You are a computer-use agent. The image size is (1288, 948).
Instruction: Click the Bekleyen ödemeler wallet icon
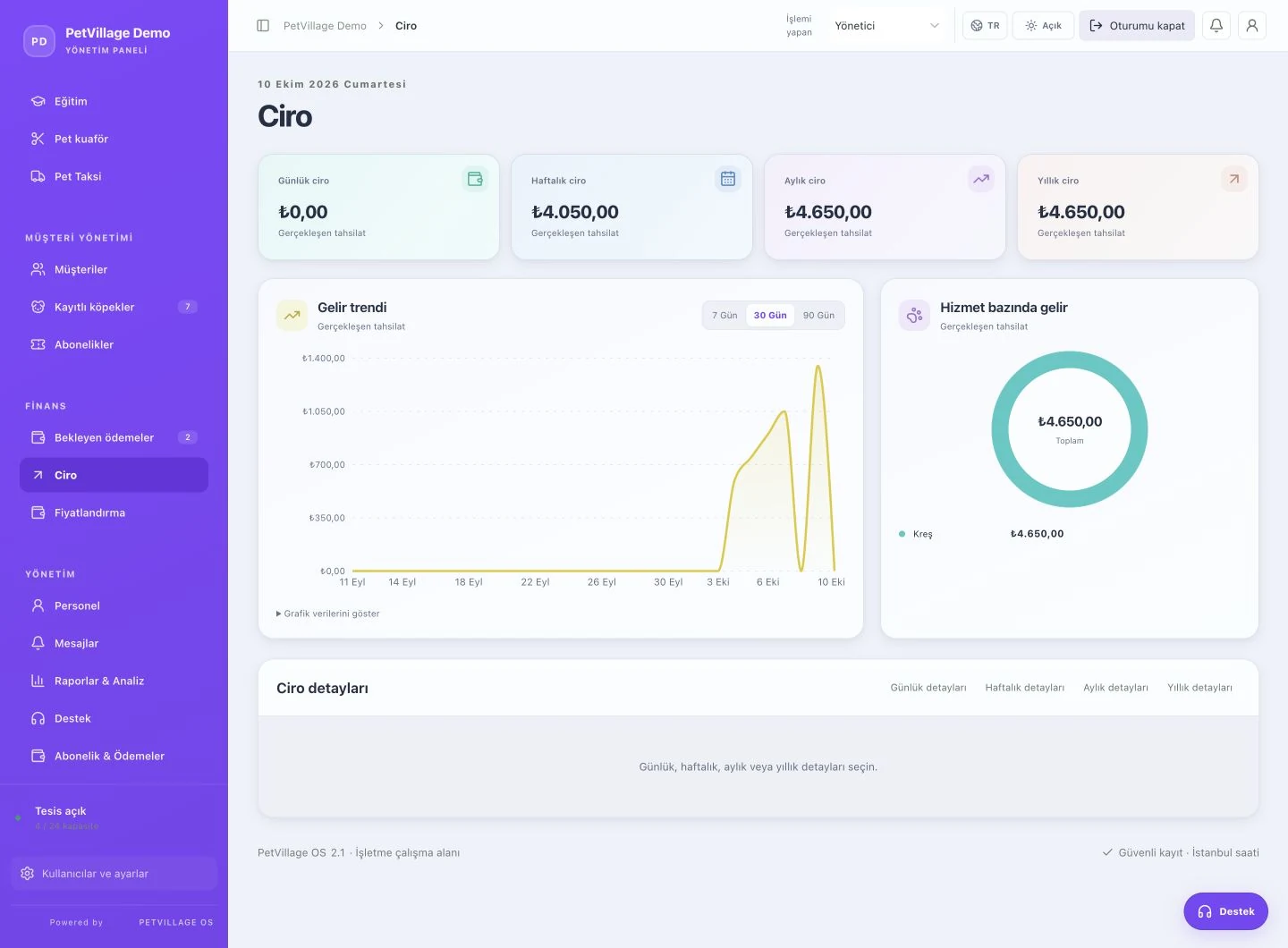(38, 437)
